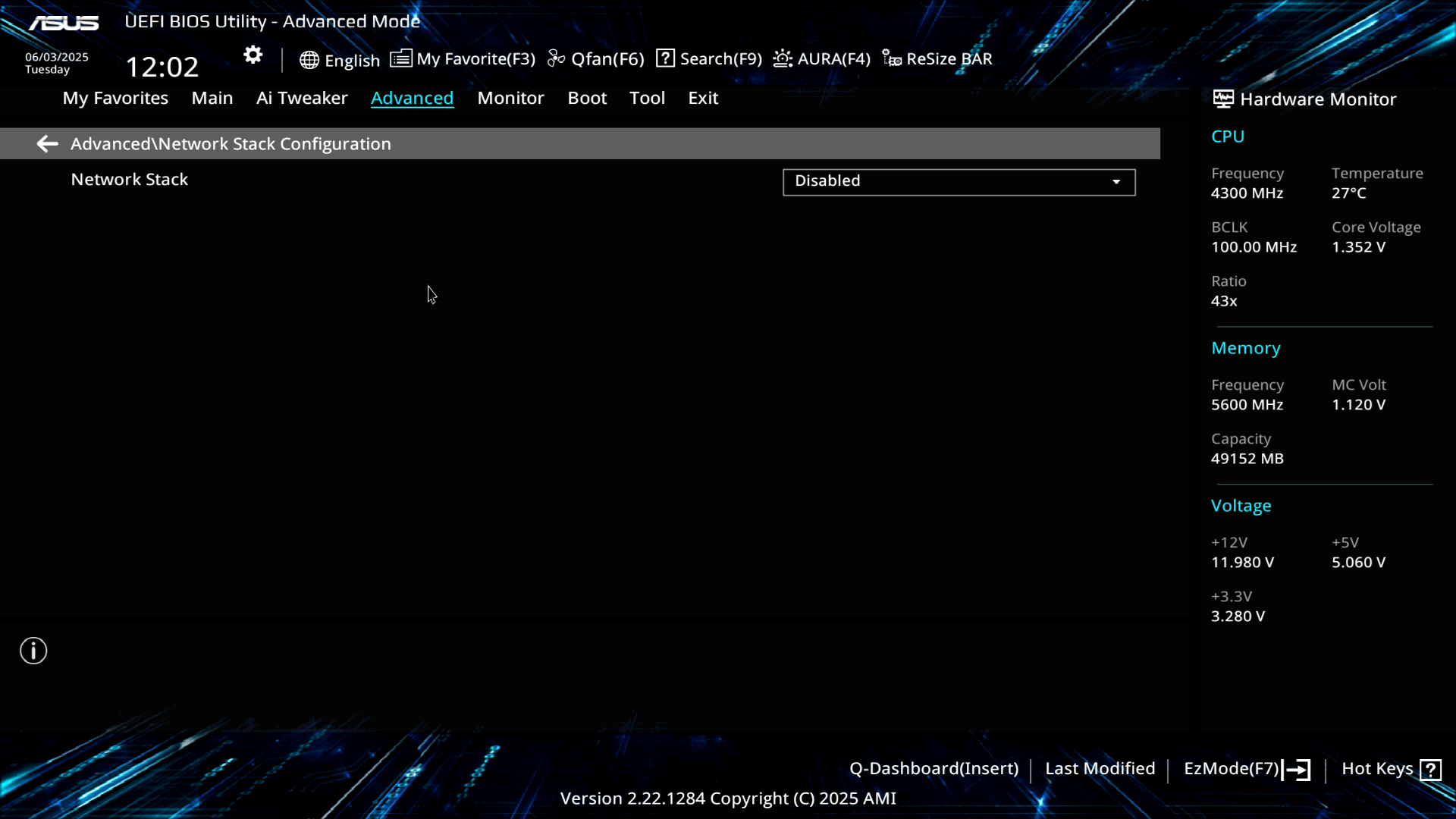Click the globe language icon

pos(309,60)
